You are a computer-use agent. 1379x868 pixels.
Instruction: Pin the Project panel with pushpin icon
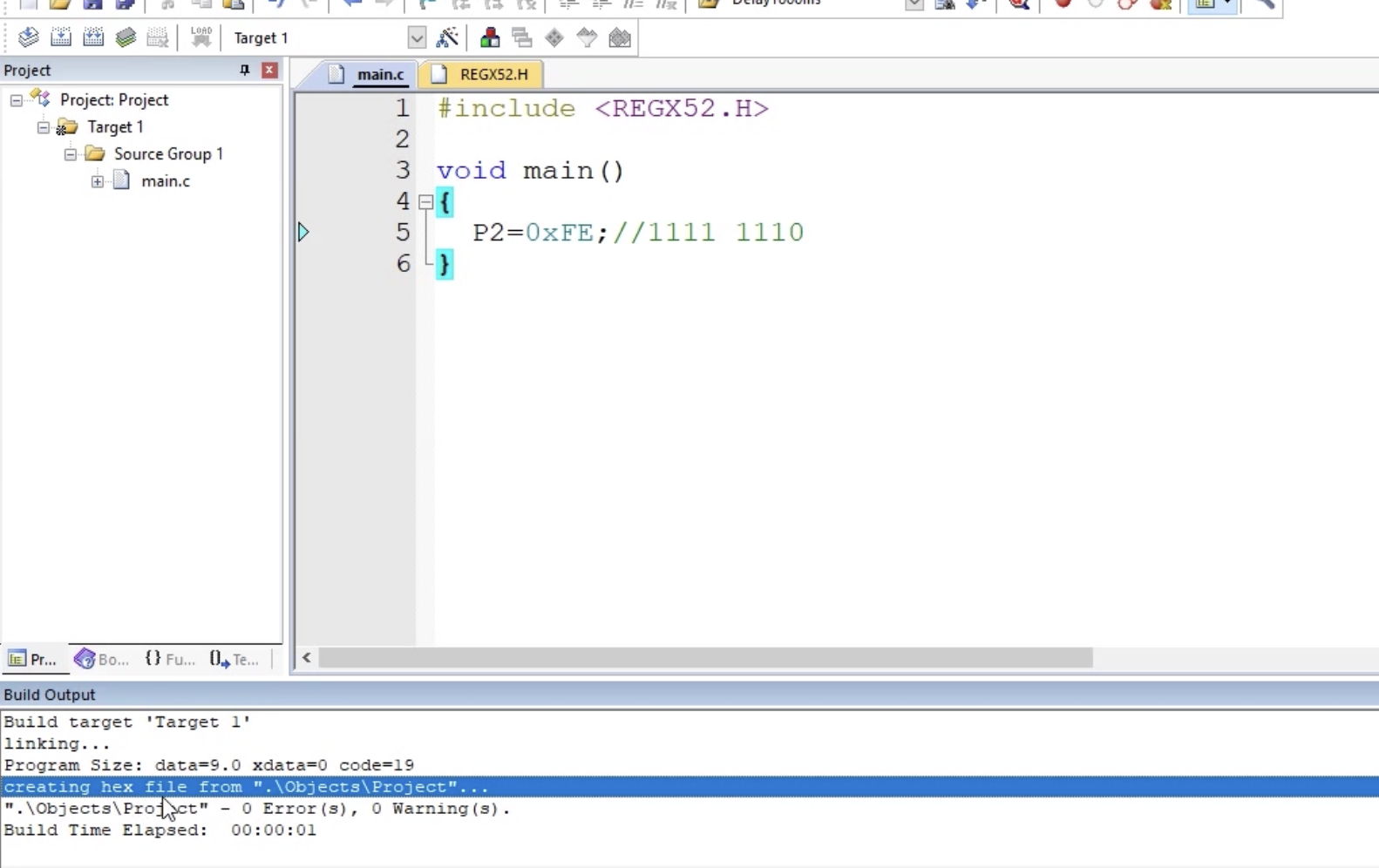[x=245, y=70]
